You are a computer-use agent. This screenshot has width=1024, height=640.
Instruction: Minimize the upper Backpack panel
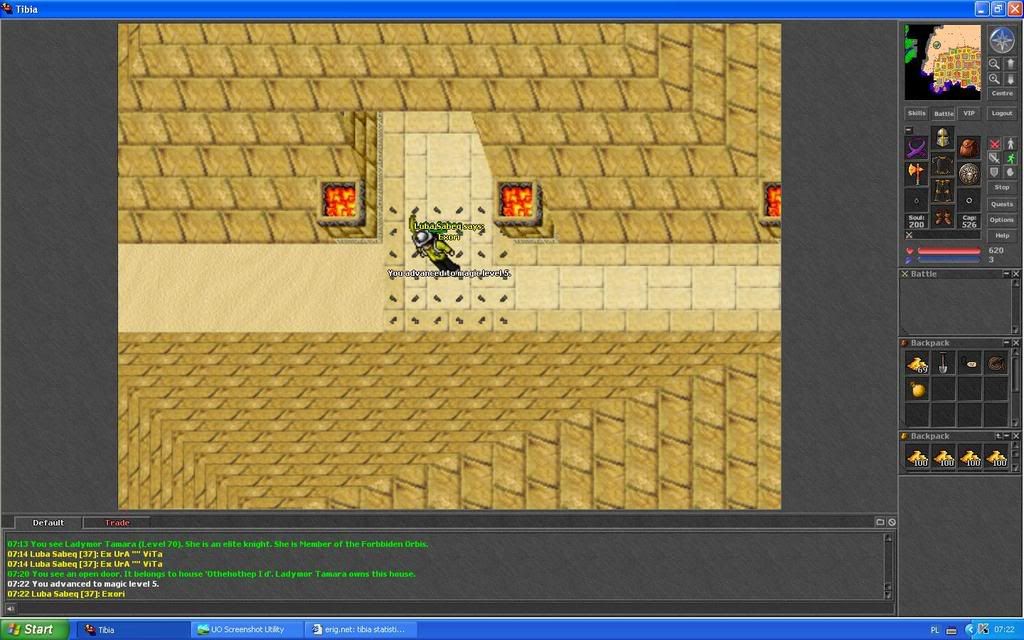click(1006, 343)
